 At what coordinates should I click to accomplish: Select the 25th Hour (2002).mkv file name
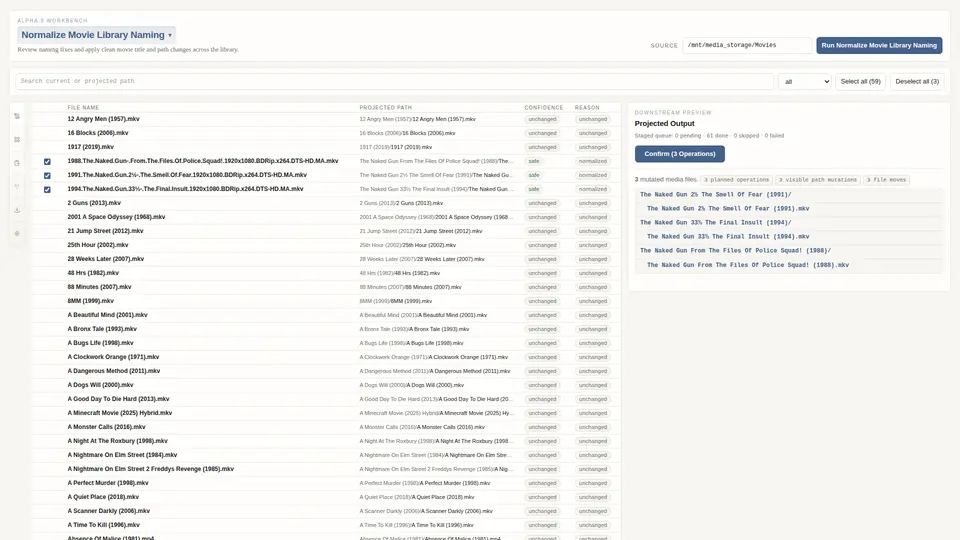tap(98, 245)
